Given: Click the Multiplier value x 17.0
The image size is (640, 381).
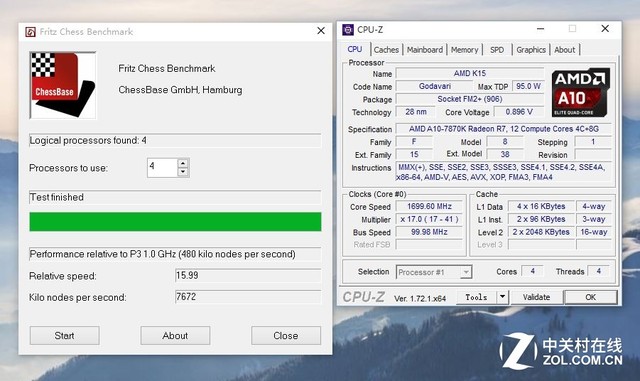Looking at the screenshot, I should click(429, 219).
